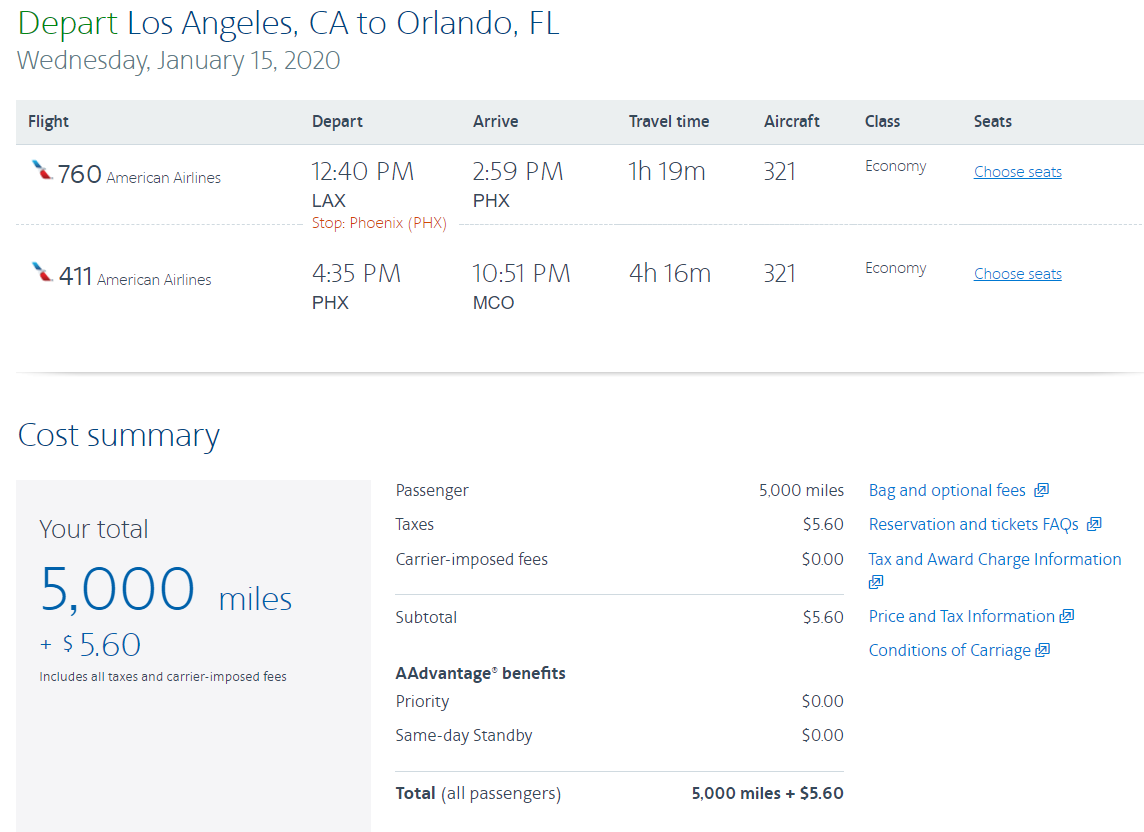The height and width of the screenshot is (832, 1144).
Task: Click the Seats column header
Action: coord(992,121)
